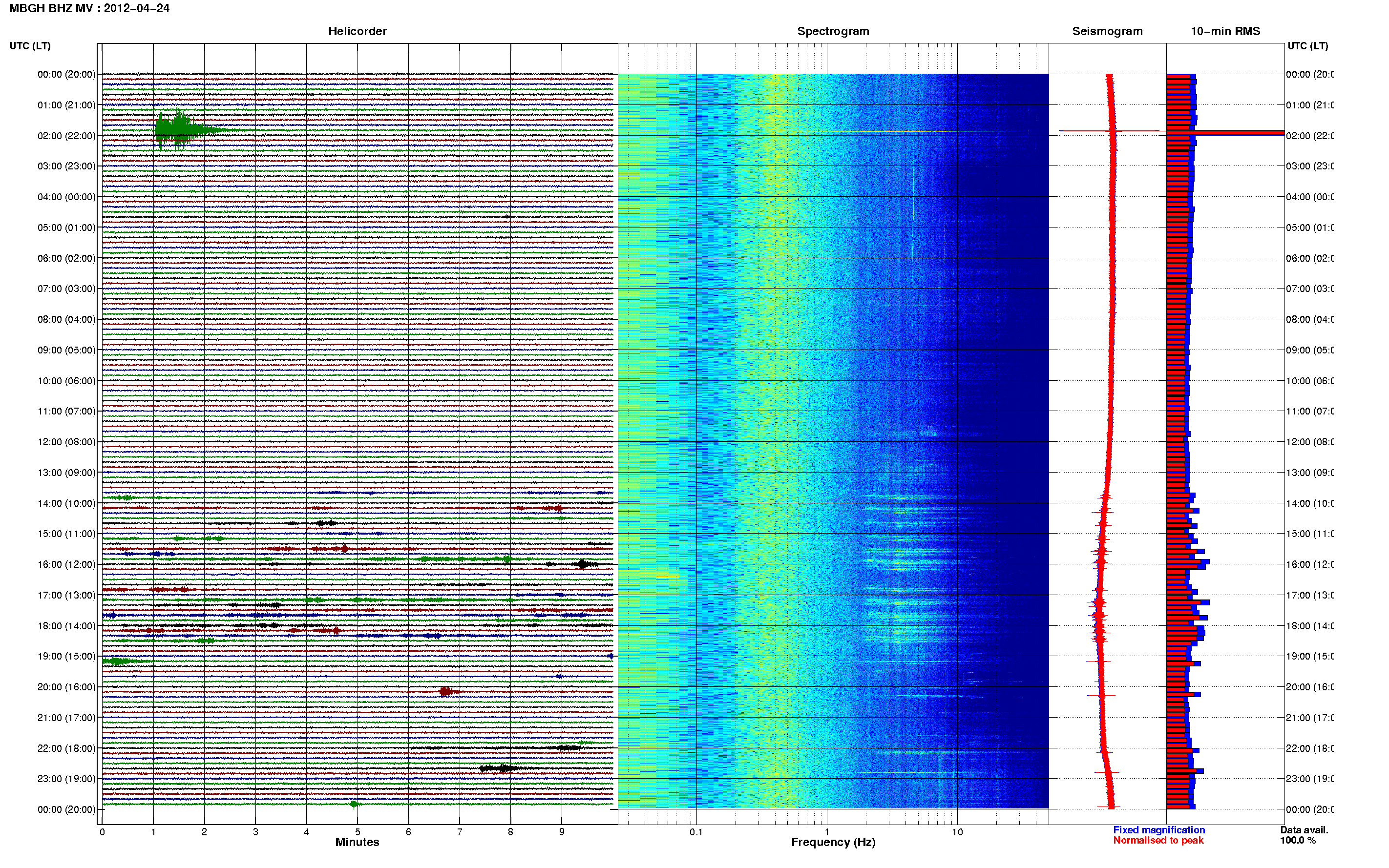Select left time label 23:00 (19:00)

tap(66, 779)
